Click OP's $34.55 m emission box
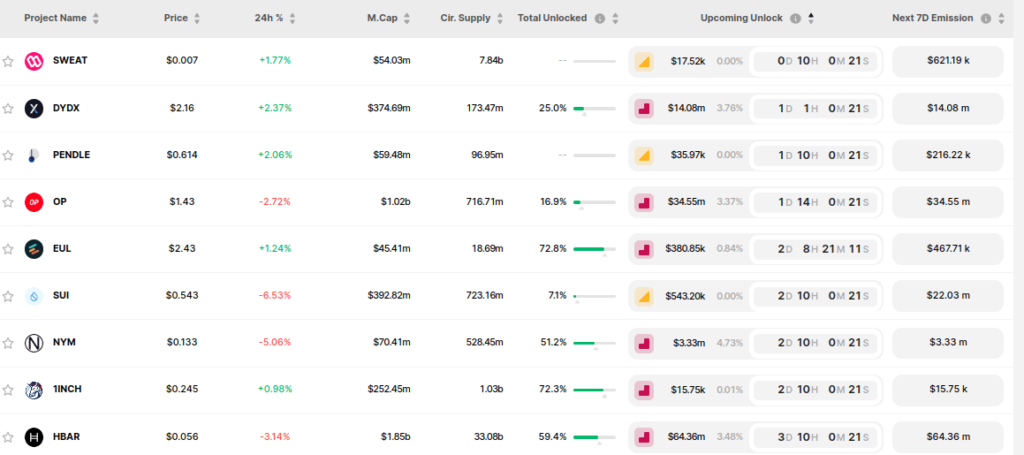The width and height of the screenshot is (1024, 455). tap(948, 202)
